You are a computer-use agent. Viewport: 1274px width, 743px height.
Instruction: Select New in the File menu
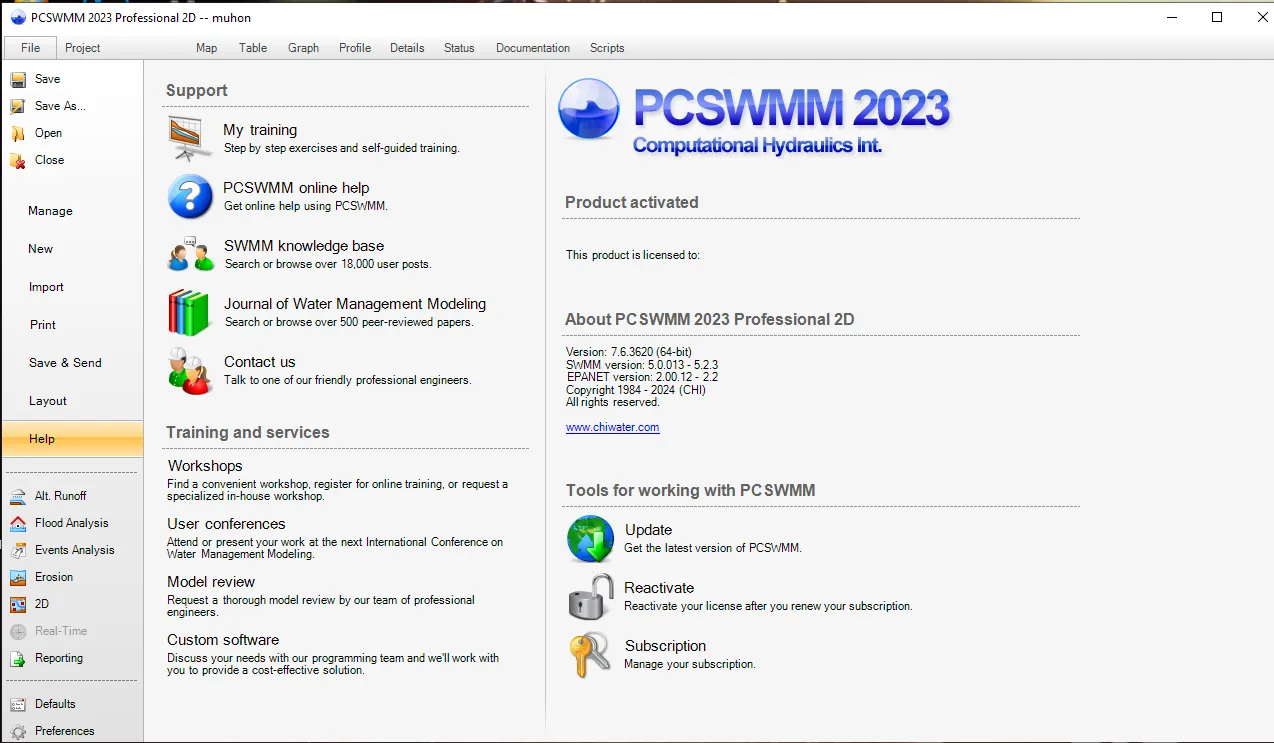(x=72, y=249)
